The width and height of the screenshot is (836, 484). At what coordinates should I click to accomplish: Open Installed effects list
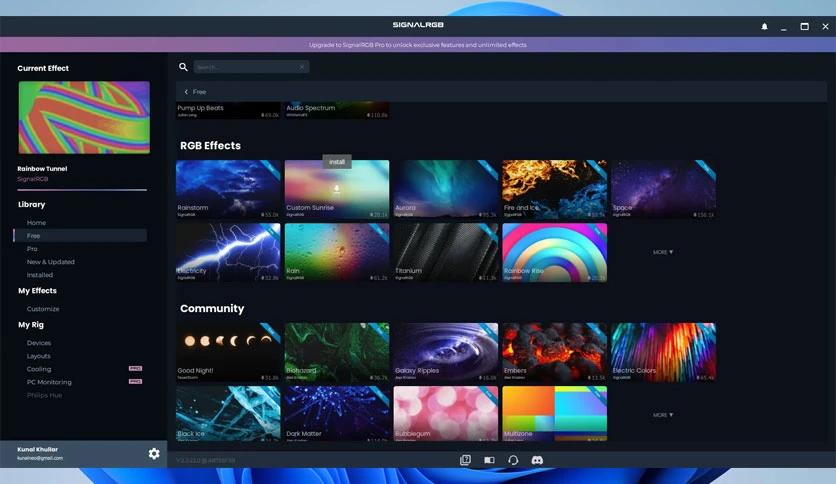point(40,275)
